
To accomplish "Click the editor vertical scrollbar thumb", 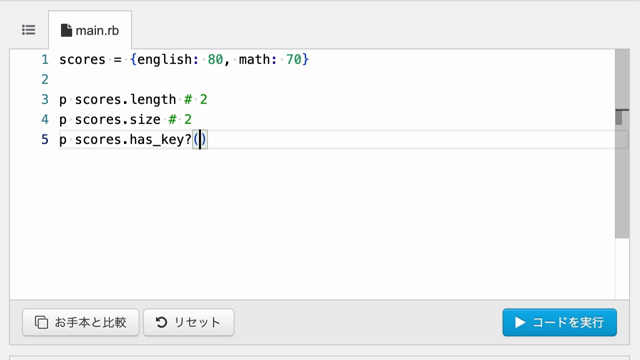I will (x=622, y=143).
